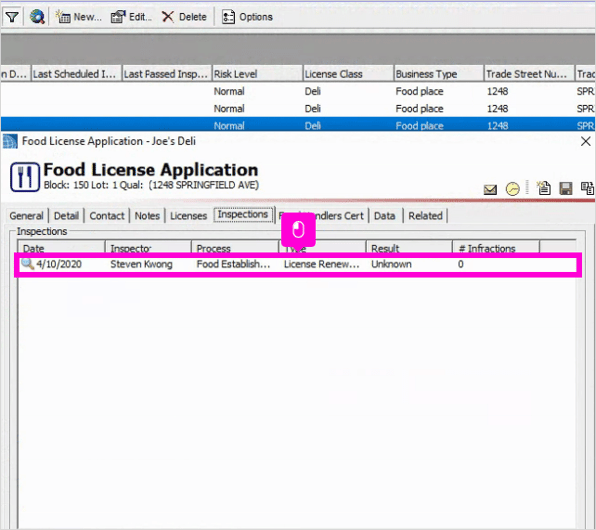
Task: Switch to the Notes tab
Action: [x=147, y=216]
